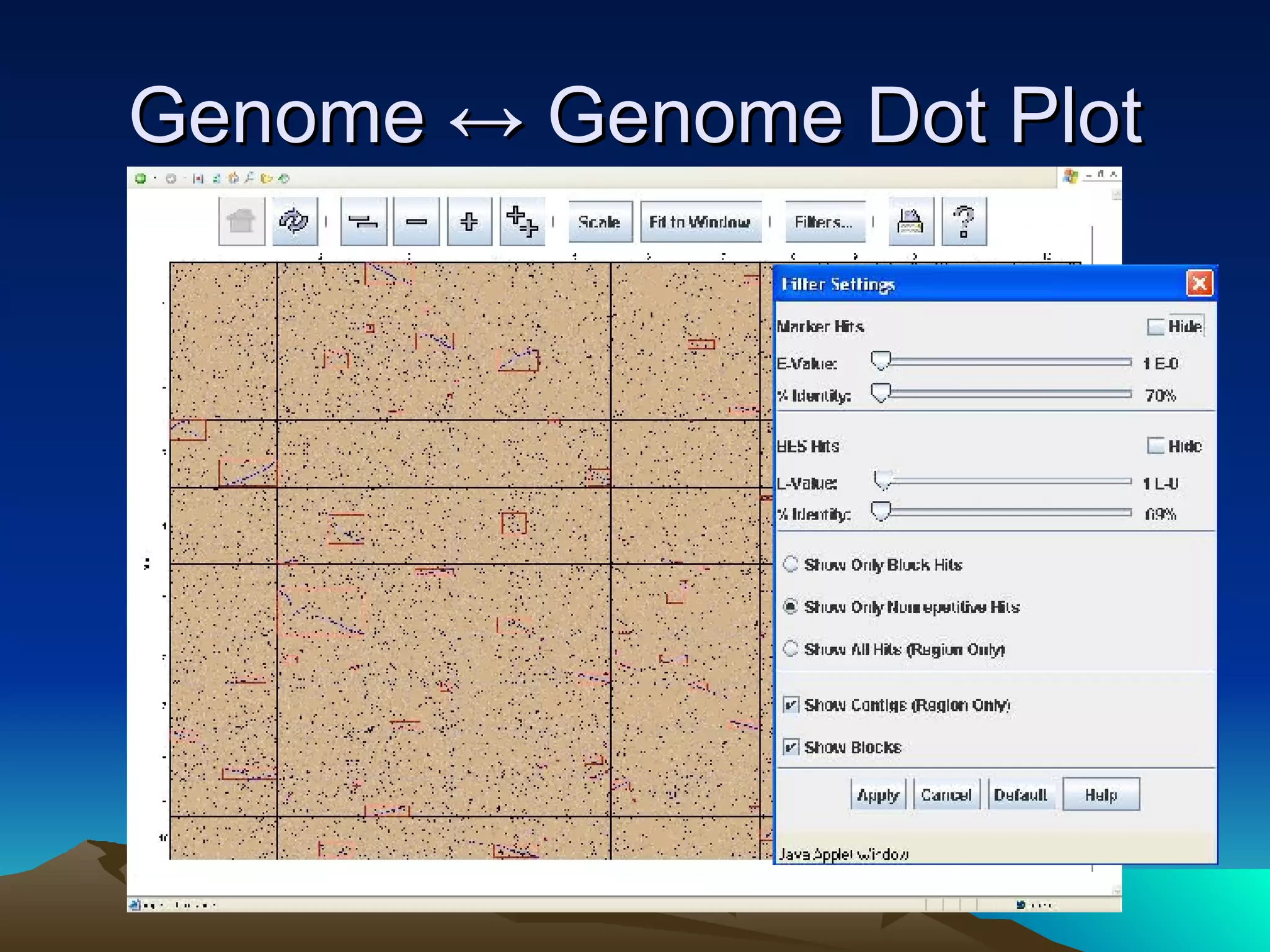Viewport: 1270px width, 952px height.
Task: Click Cancel in Filter Settings
Action: tap(946, 795)
